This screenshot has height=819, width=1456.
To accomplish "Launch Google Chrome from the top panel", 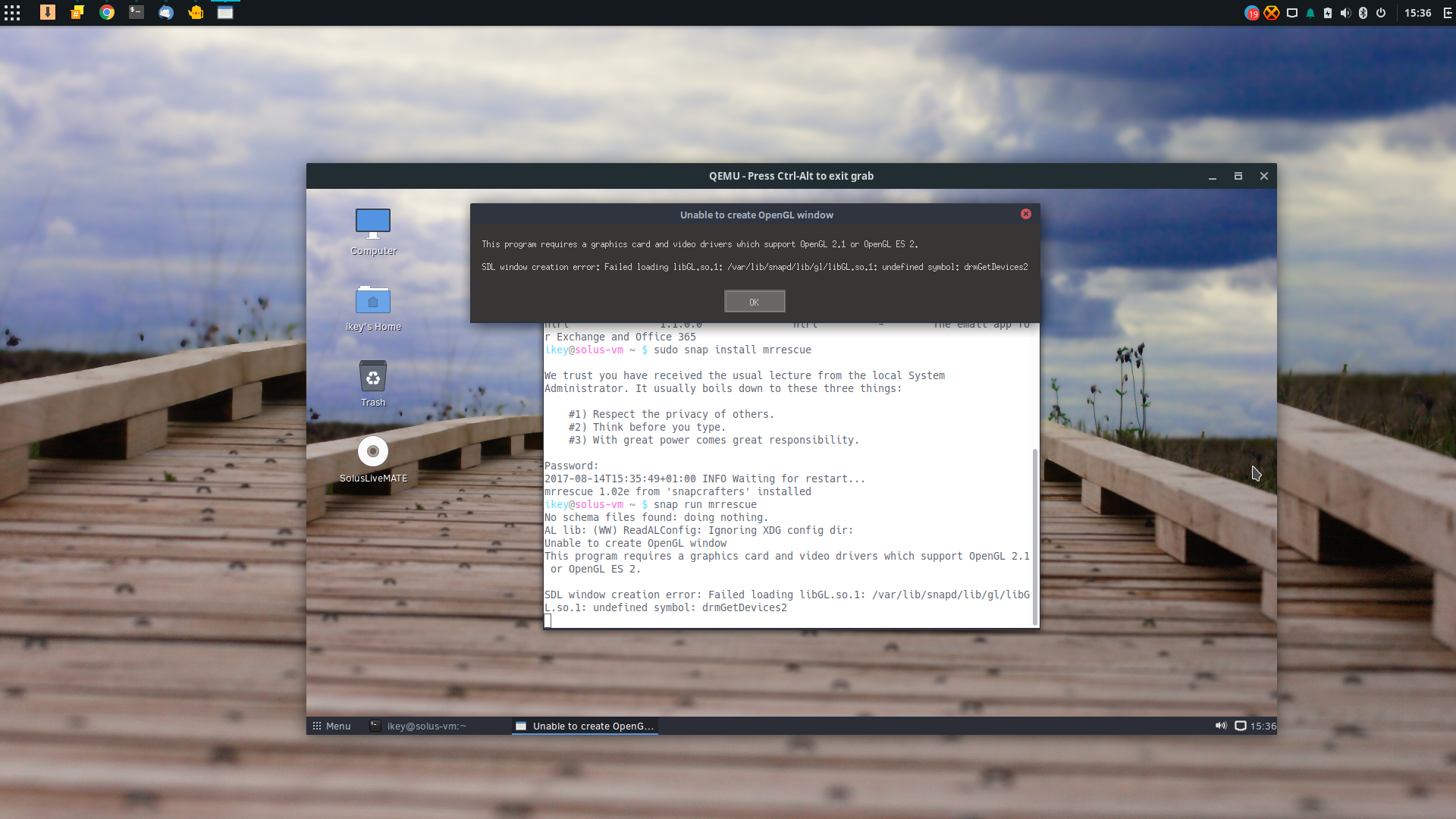I will pos(107,12).
